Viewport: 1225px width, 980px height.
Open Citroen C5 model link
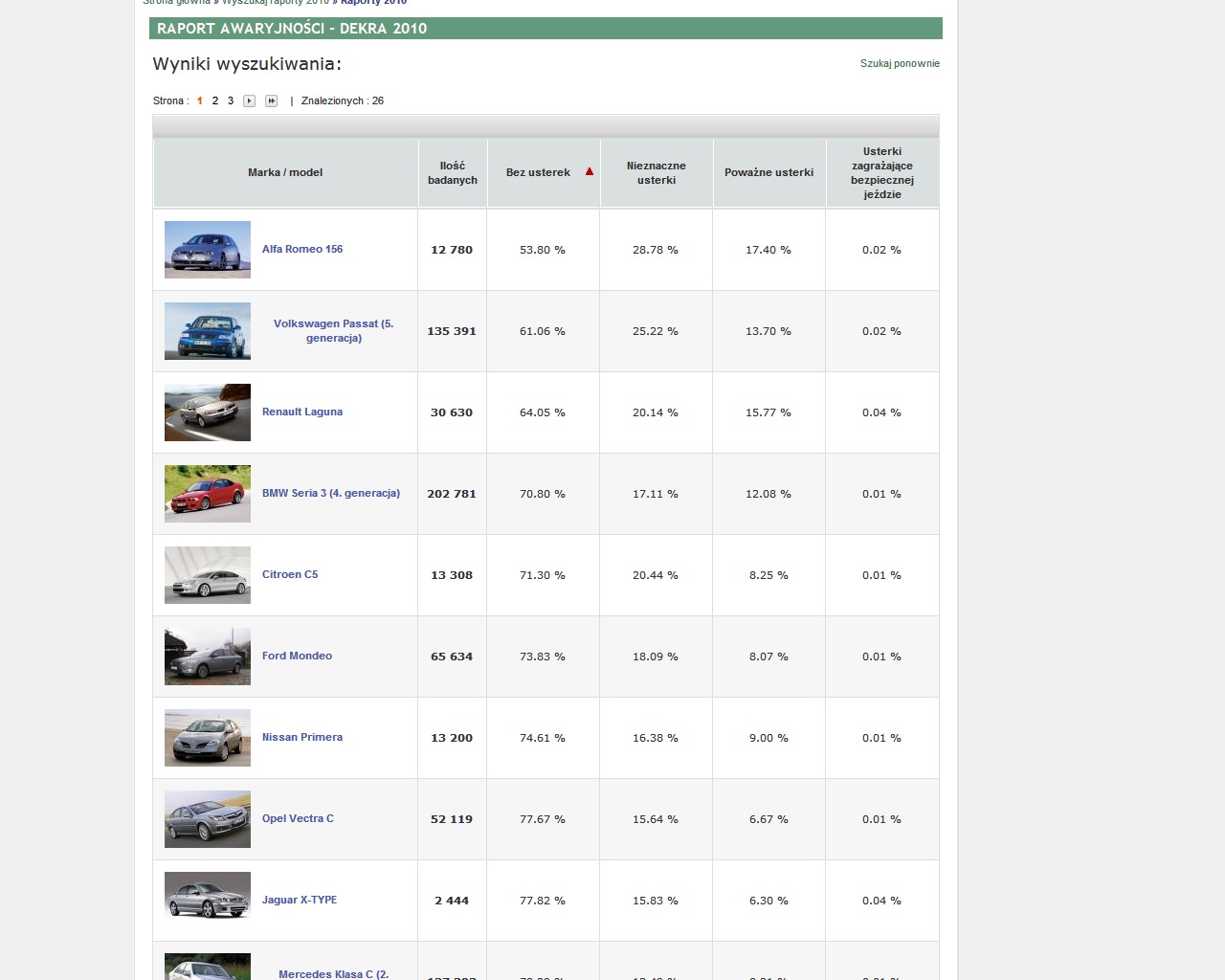[x=290, y=574]
